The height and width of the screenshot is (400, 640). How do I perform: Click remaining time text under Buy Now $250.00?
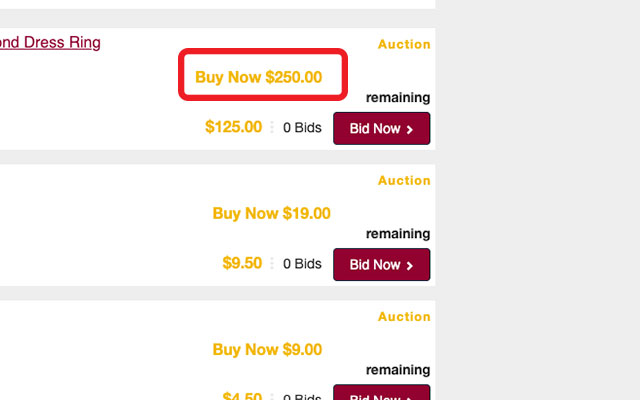click(398, 98)
